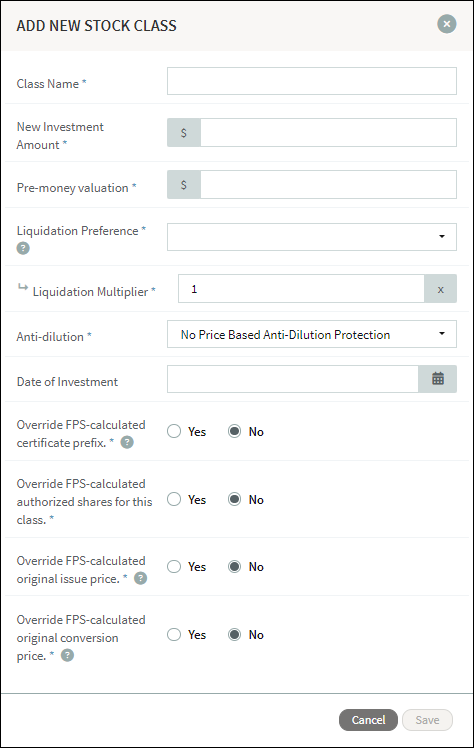The height and width of the screenshot is (748, 474).
Task: Open the Liquidation Preference dropdown
Action: (x=312, y=237)
